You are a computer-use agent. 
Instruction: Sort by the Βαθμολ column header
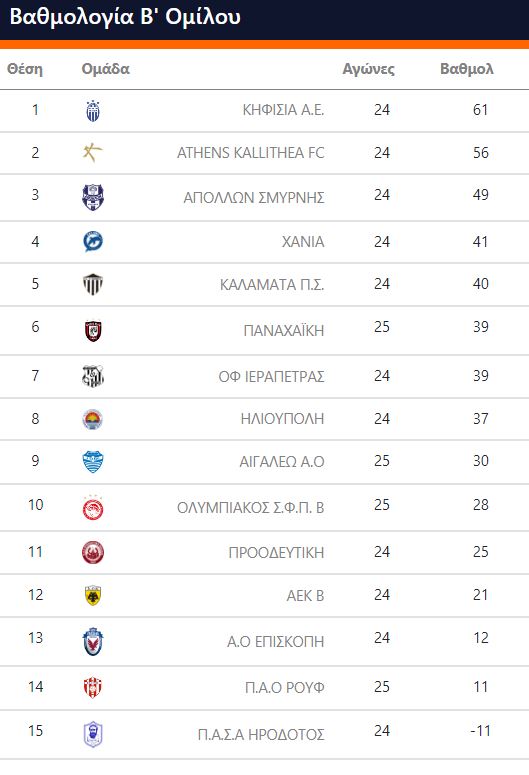coord(467,69)
